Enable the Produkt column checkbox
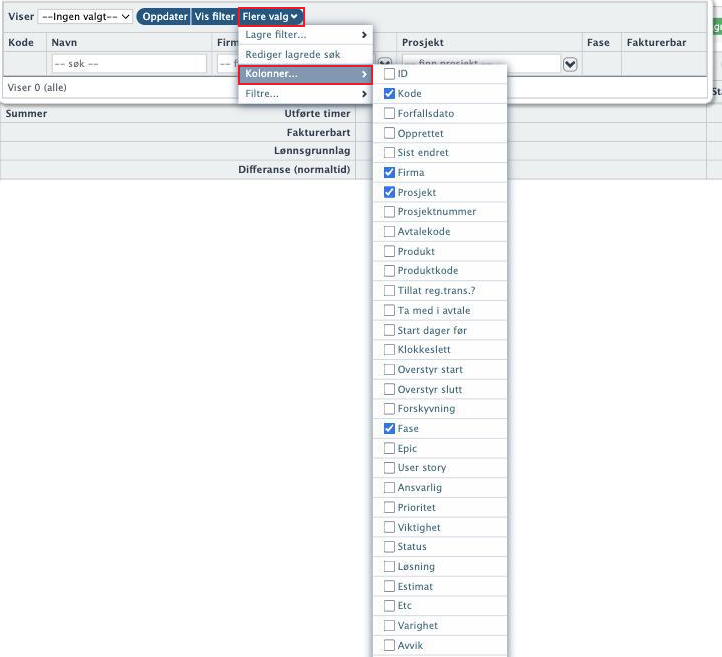Viewport: 722px width, 657px height. click(x=390, y=251)
